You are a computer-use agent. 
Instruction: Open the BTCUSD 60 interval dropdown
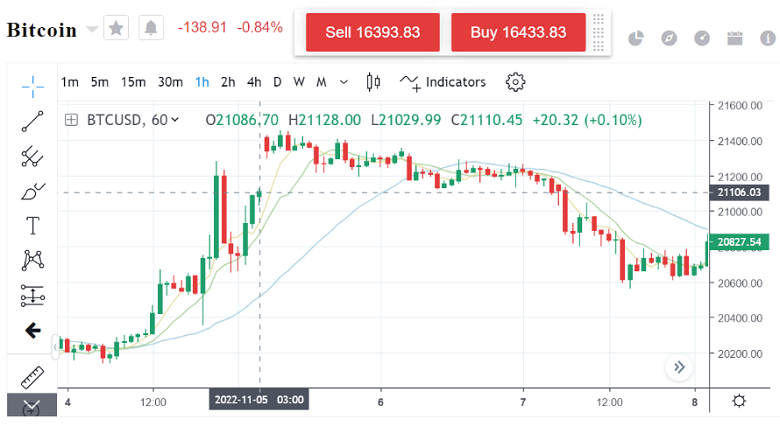[175, 120]
